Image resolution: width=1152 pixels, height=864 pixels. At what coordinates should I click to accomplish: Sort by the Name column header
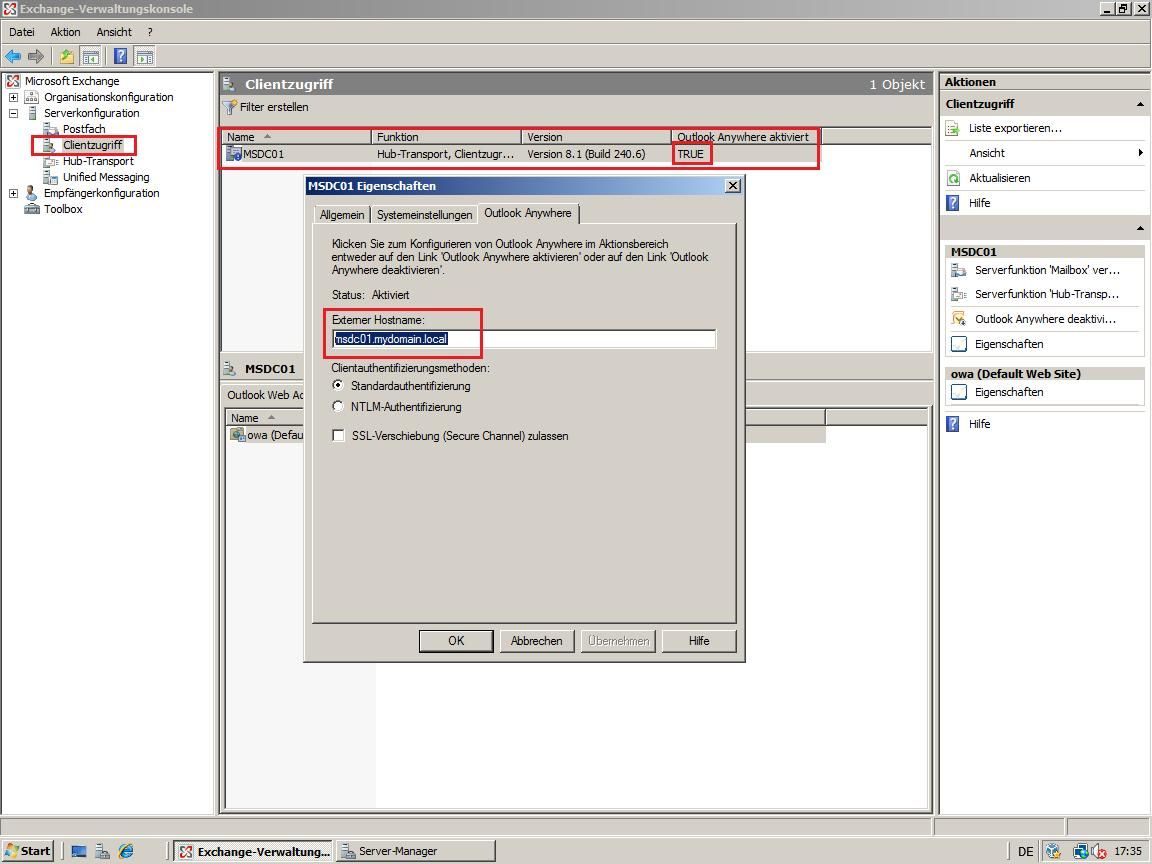point(297,137)
